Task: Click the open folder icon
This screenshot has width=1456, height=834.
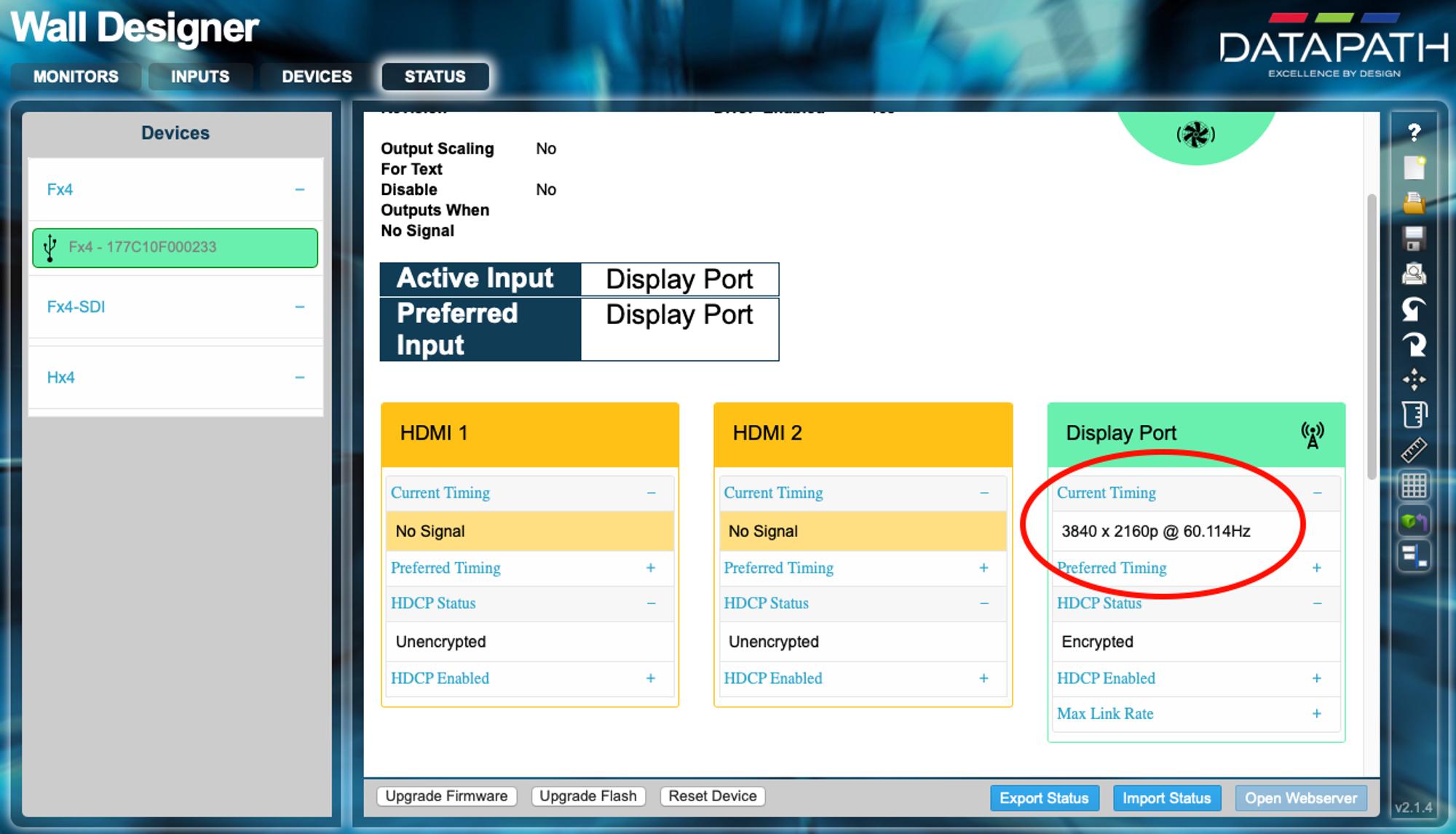Action: click(1414, 203)
